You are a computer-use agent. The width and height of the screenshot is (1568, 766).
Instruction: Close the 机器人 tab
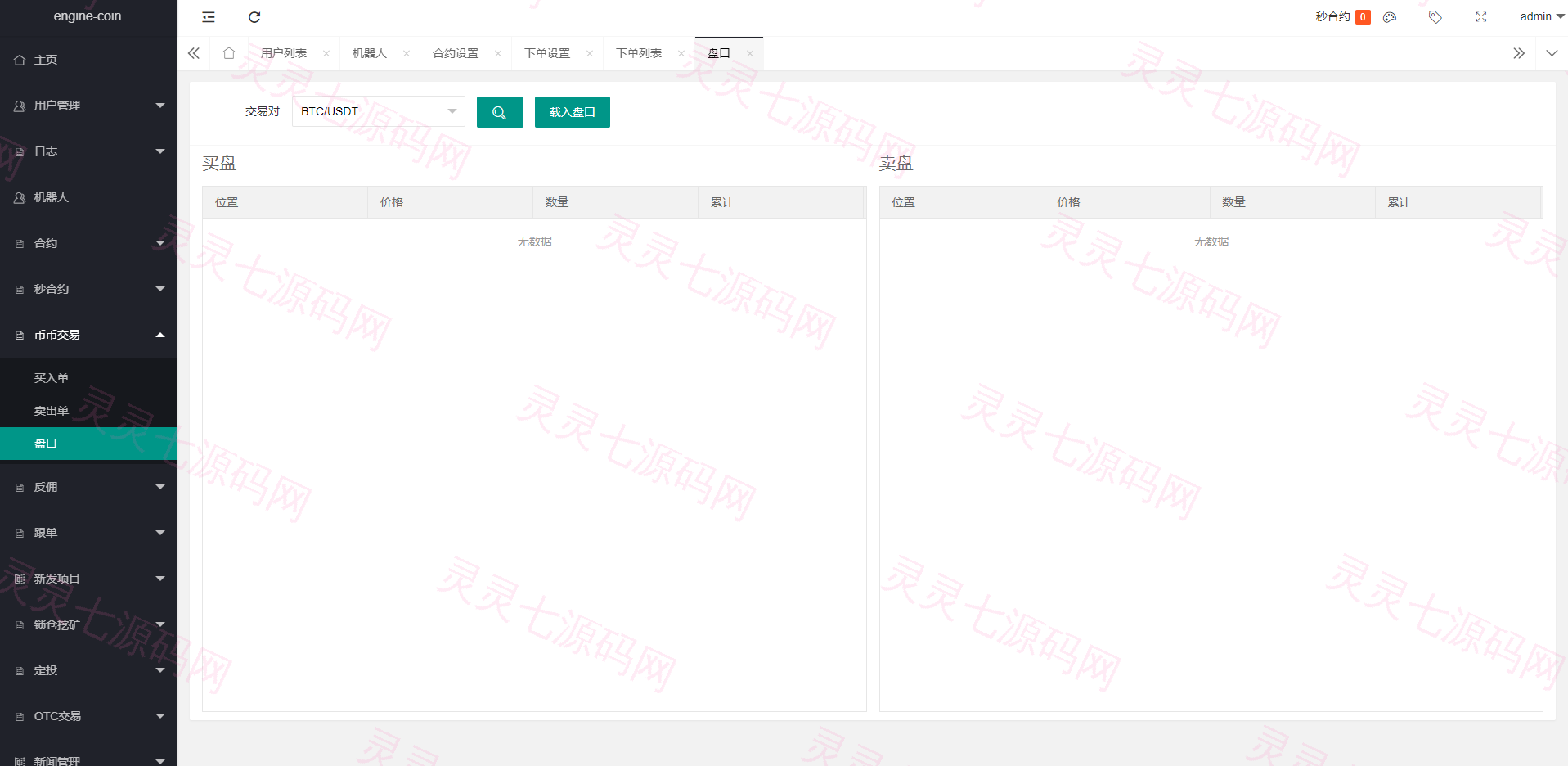click(407, 53)
